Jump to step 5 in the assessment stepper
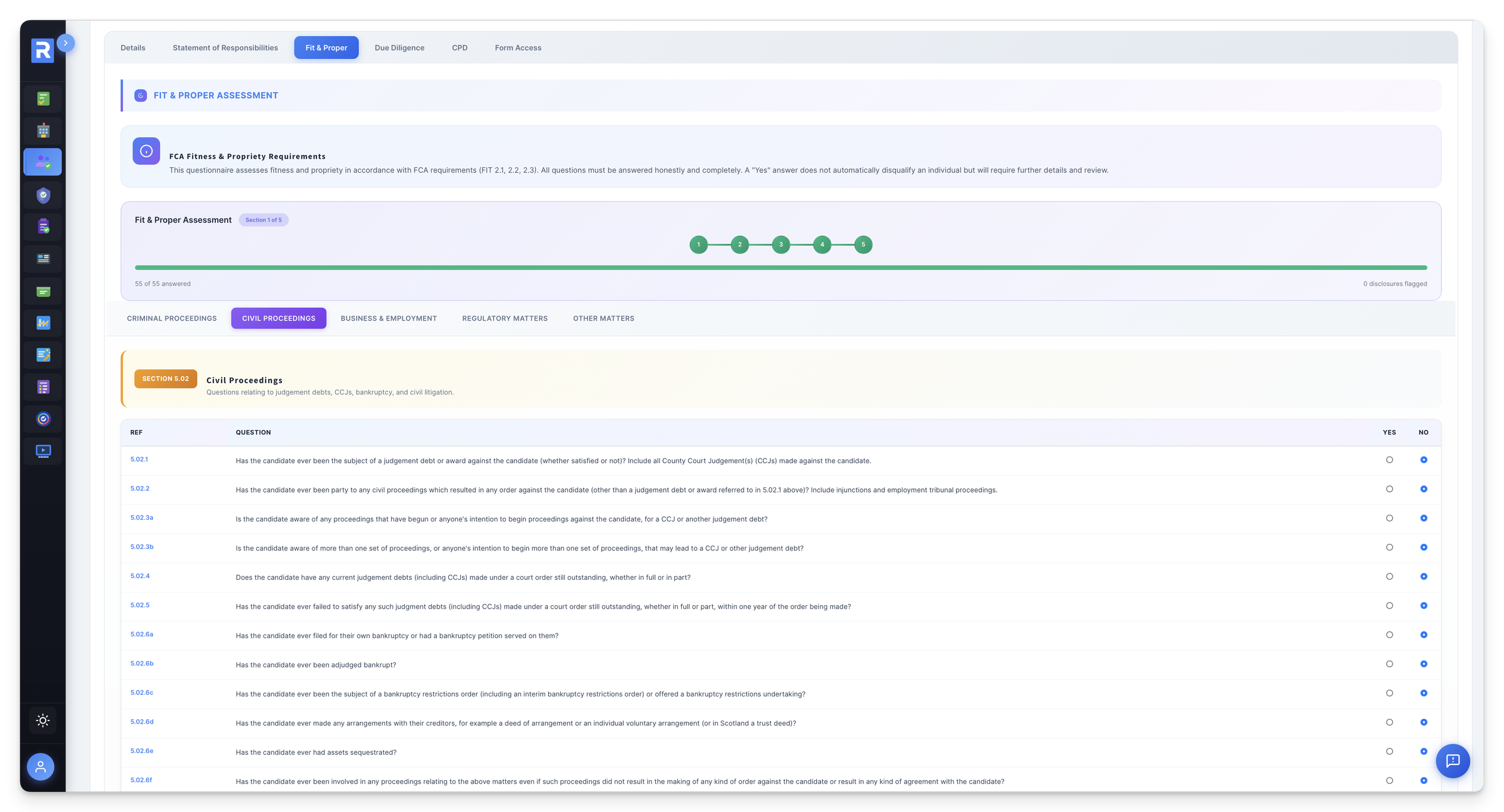 [863, 245]
